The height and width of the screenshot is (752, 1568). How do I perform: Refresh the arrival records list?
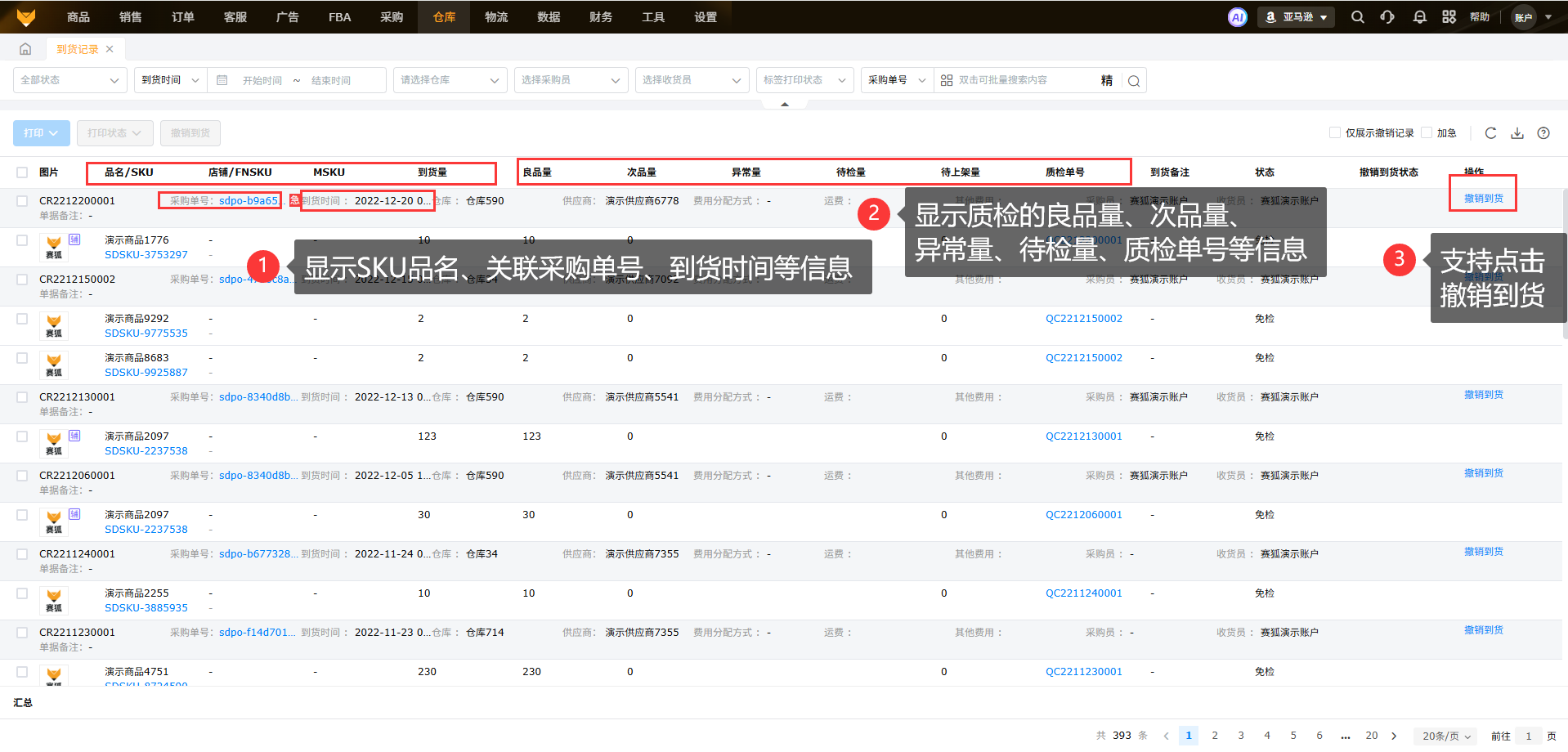[1490, 133]
